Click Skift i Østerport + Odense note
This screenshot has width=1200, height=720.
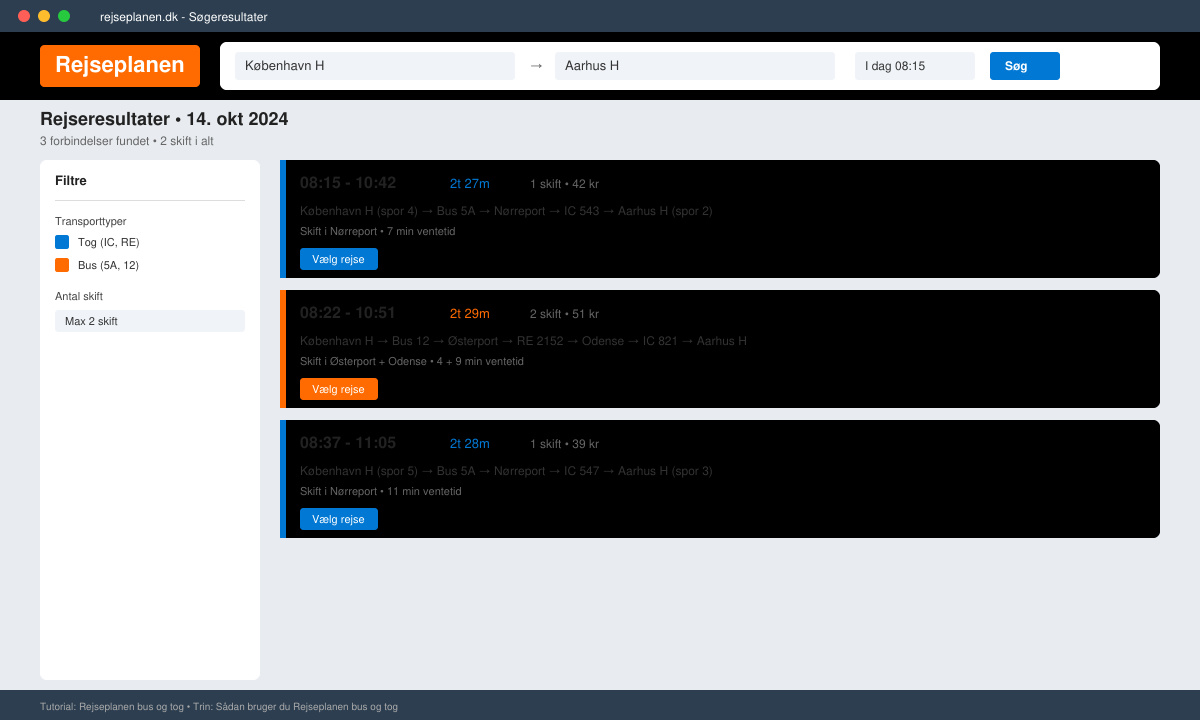412,361
